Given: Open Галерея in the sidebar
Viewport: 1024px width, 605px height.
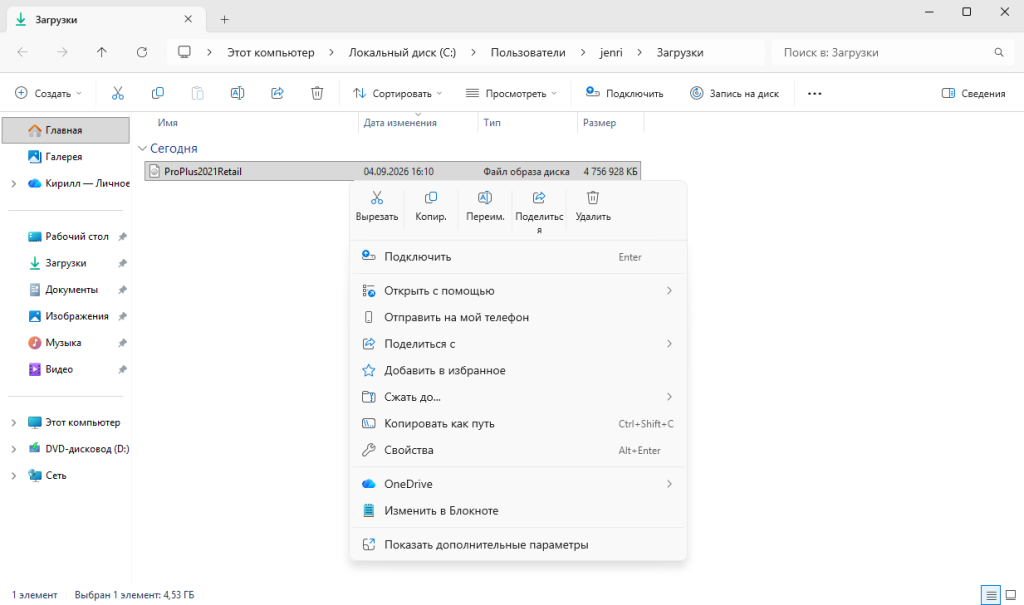Looking at the screenshot, I should [x=66, y=157].
